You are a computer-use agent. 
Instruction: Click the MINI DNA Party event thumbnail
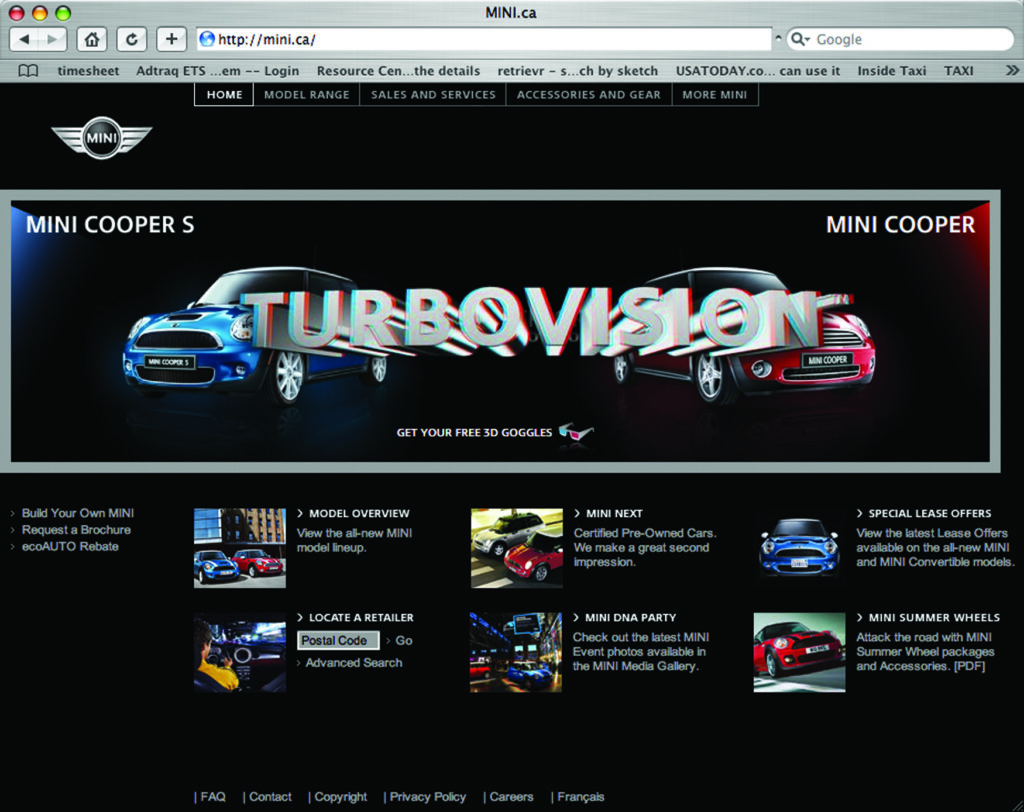(516, 652)
